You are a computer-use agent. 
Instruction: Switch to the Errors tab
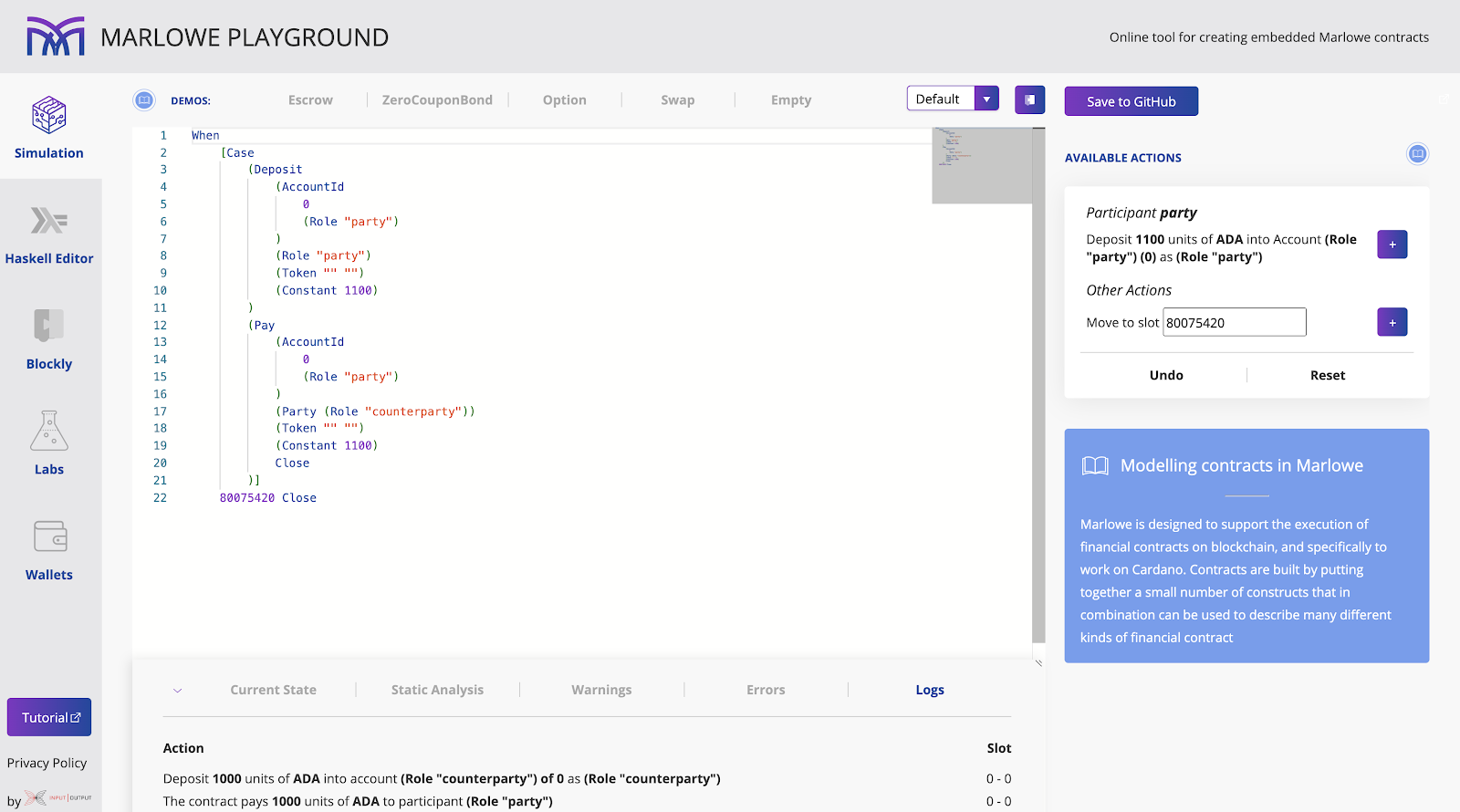(766, 690)
